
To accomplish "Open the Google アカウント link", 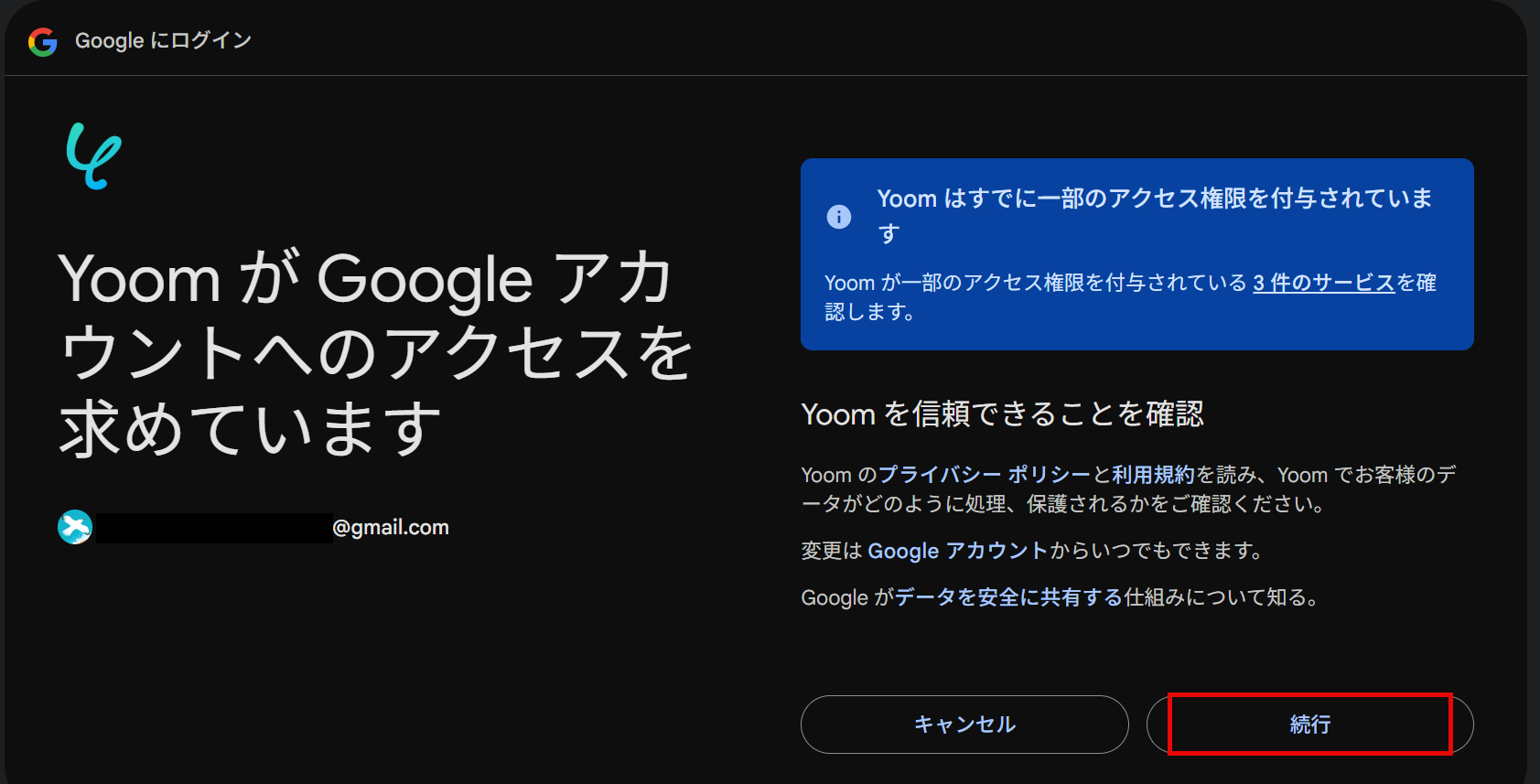I will click(957, 551).
